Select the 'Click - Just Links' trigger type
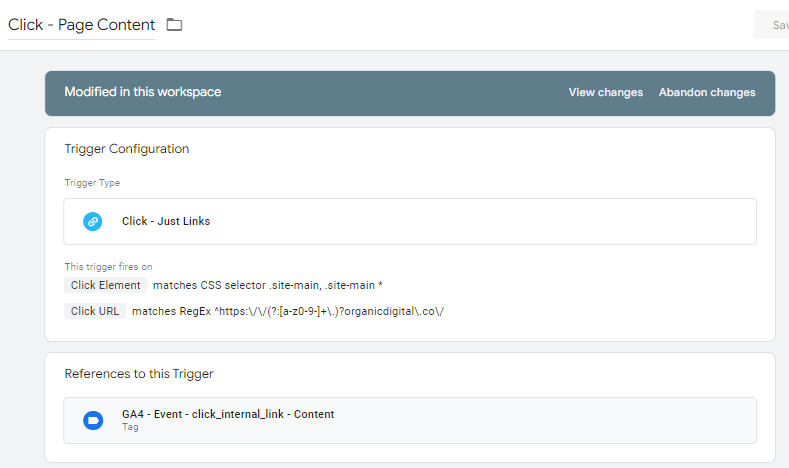Viewport: 789px width, 468px height. (x=166, y=221)
